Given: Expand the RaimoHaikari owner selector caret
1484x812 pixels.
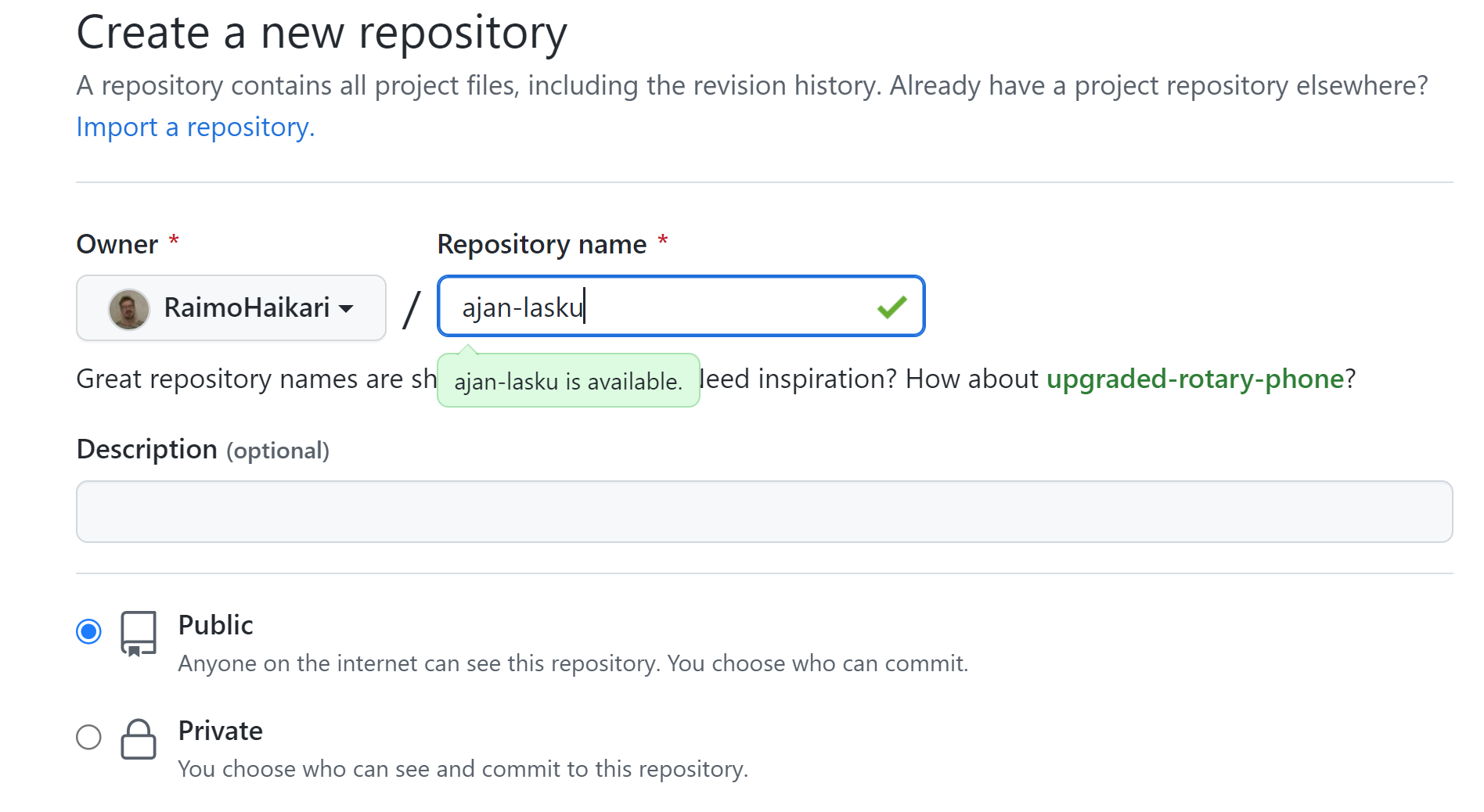Looking at the screenshot, I should 347,310.
